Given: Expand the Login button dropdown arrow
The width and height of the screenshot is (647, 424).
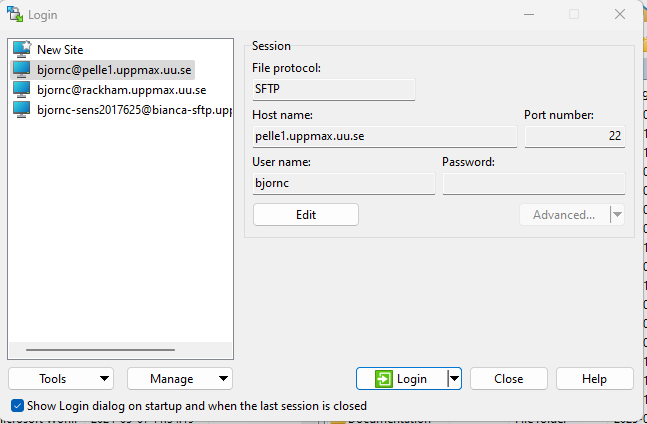Looking at the screenshot, I should click(454, 379).
